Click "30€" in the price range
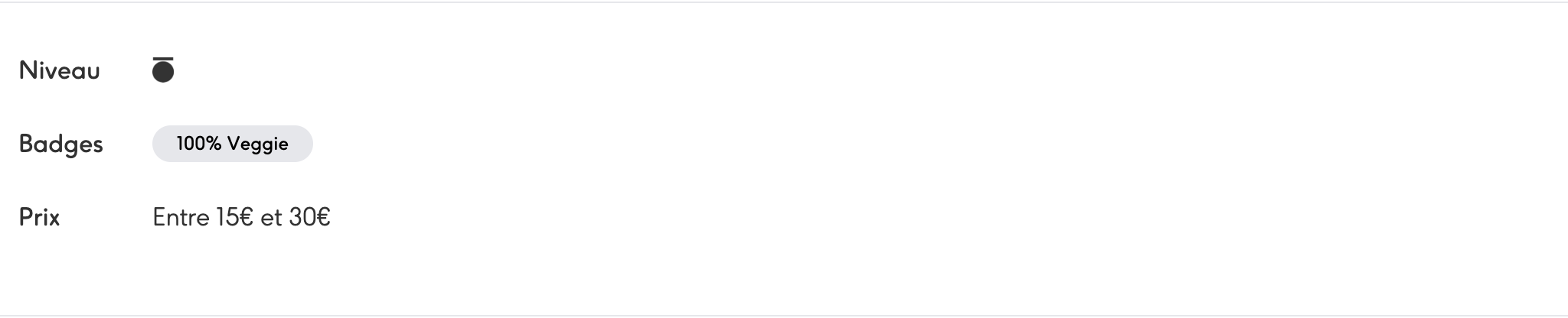The height and width of the screenshot is (318, 1568). tap(309, 217)
